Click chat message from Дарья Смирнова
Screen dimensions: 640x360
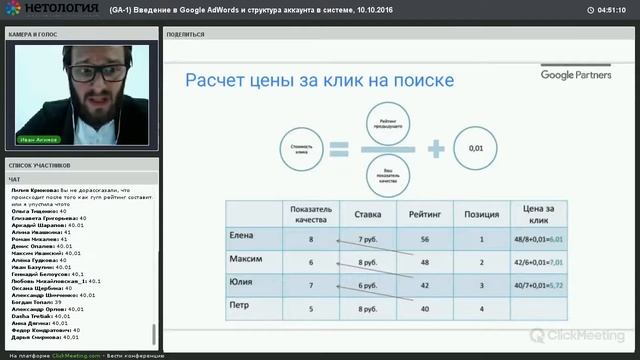tap(45, 337)
